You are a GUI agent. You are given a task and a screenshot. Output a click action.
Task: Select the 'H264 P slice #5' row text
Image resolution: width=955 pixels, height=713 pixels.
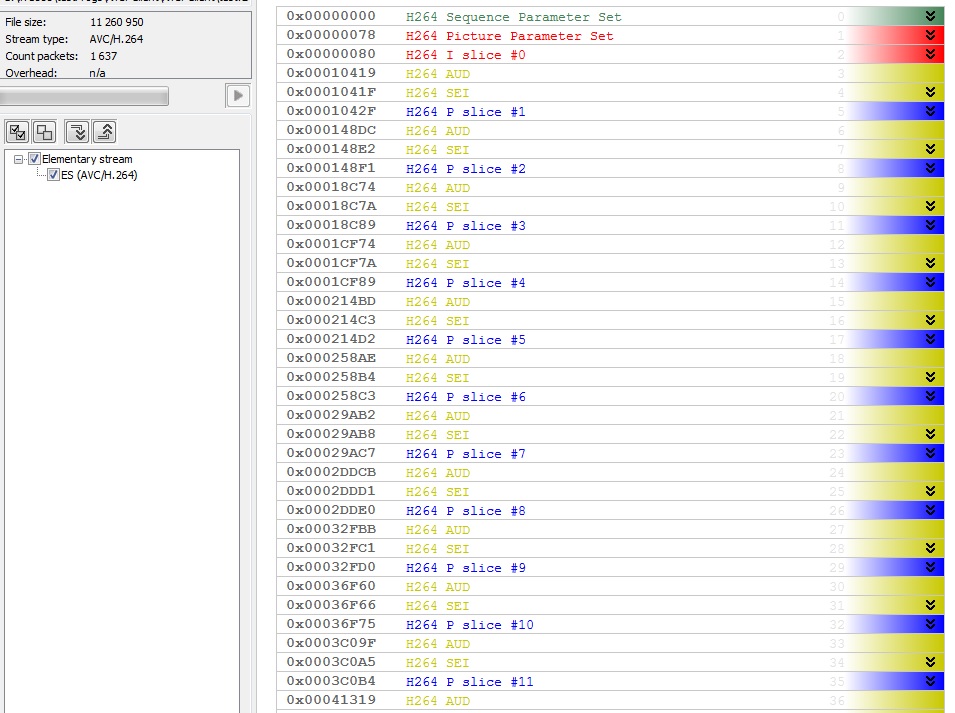coord(465,340)
